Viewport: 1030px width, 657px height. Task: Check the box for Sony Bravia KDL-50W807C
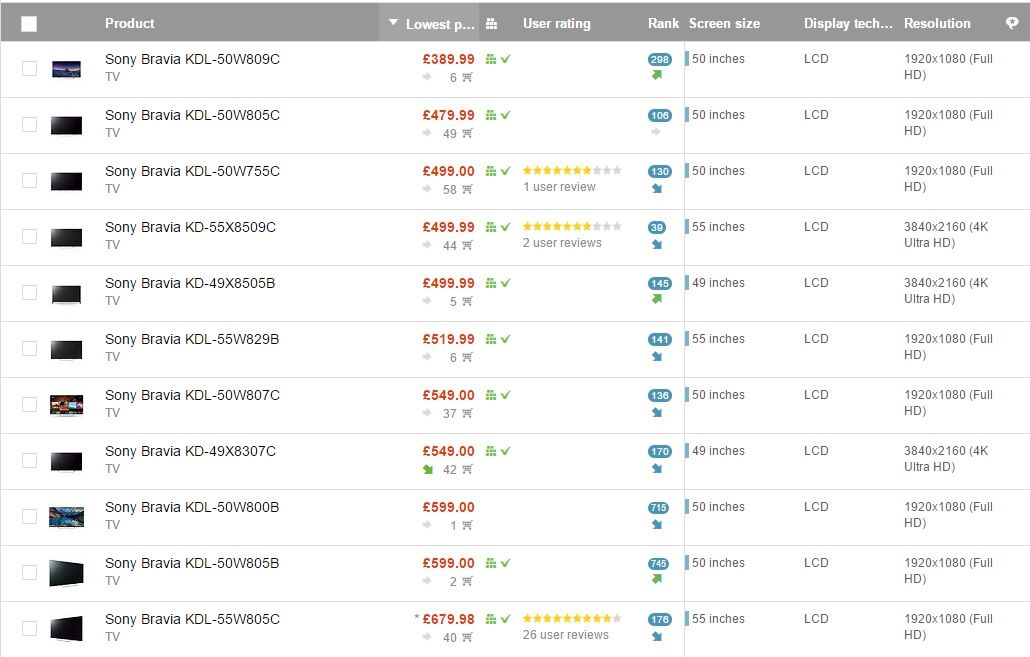pos(30,404)
